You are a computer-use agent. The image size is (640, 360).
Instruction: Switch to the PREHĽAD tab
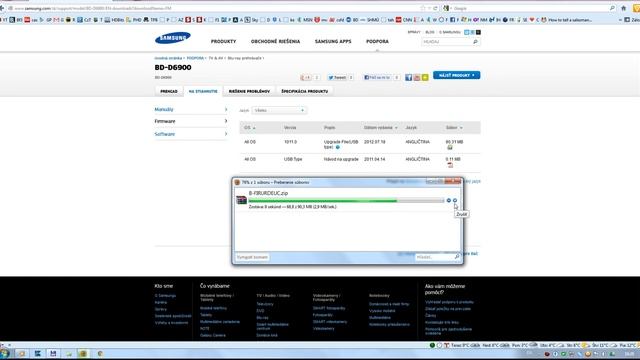169,91
